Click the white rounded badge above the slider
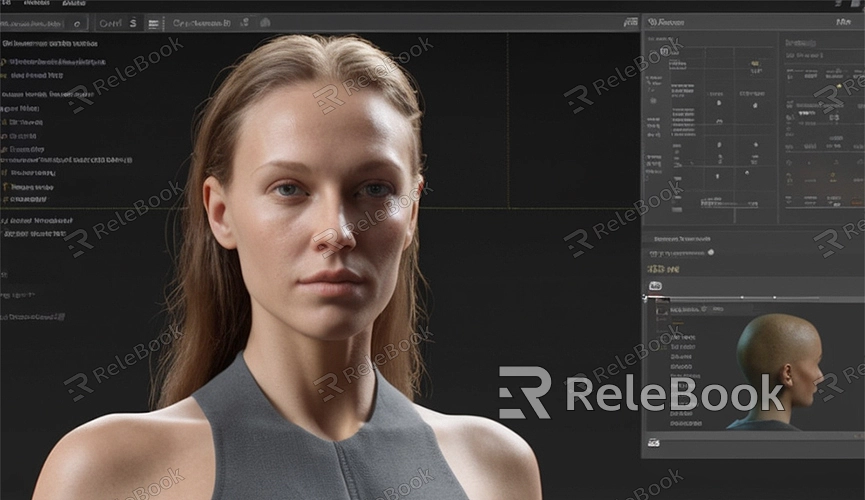Viewport: 865px width, 500px height. (655, 286)
